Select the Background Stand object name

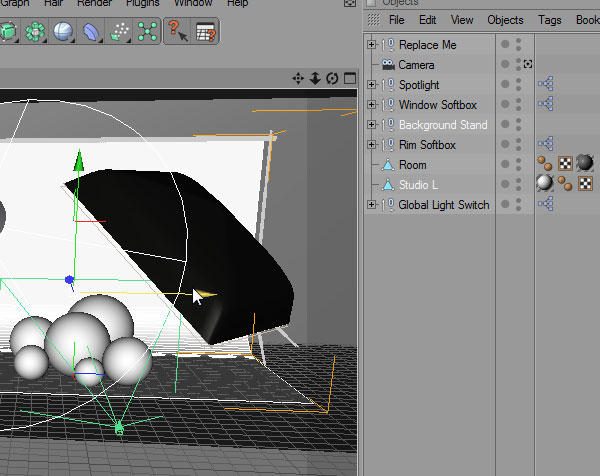point(443,125)
